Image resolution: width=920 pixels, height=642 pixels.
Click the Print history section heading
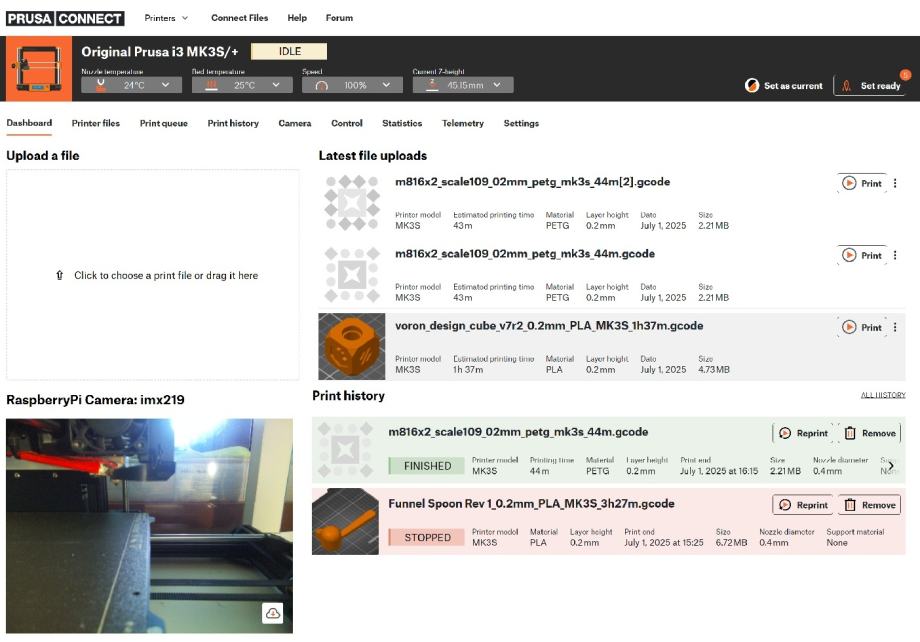click(x=349, y=396)
